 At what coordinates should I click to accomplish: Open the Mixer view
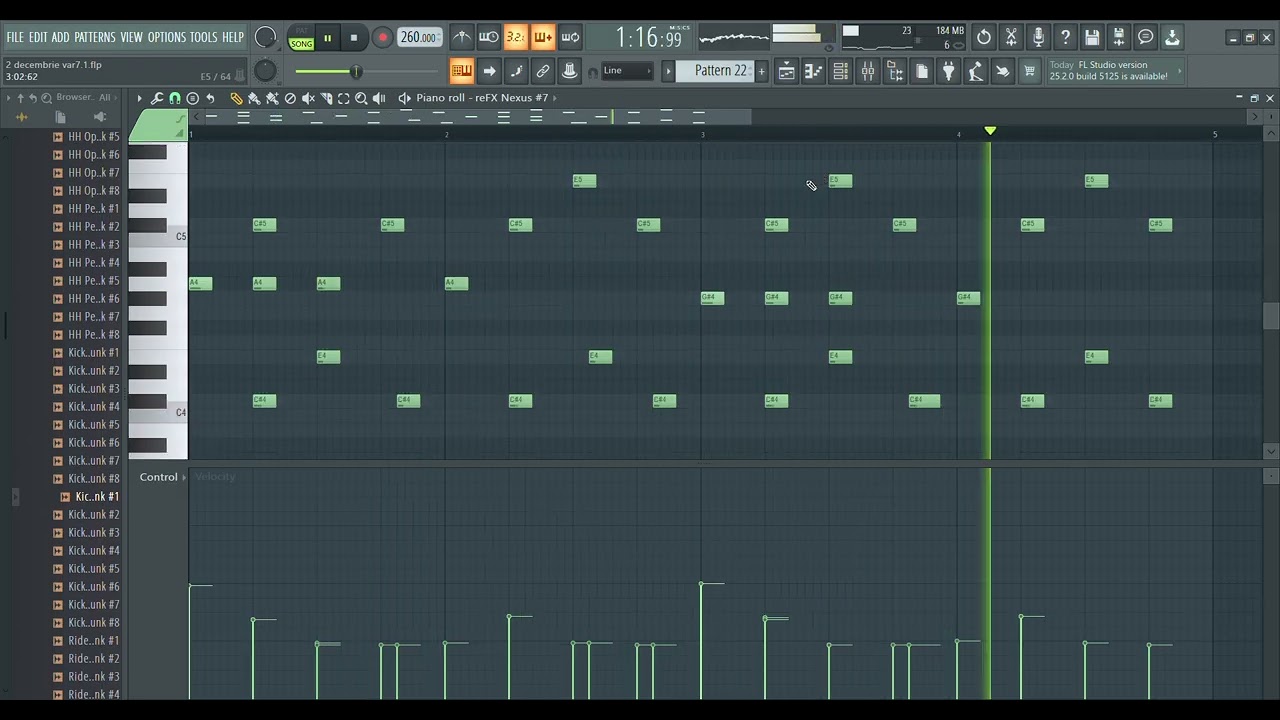[868, 71]
